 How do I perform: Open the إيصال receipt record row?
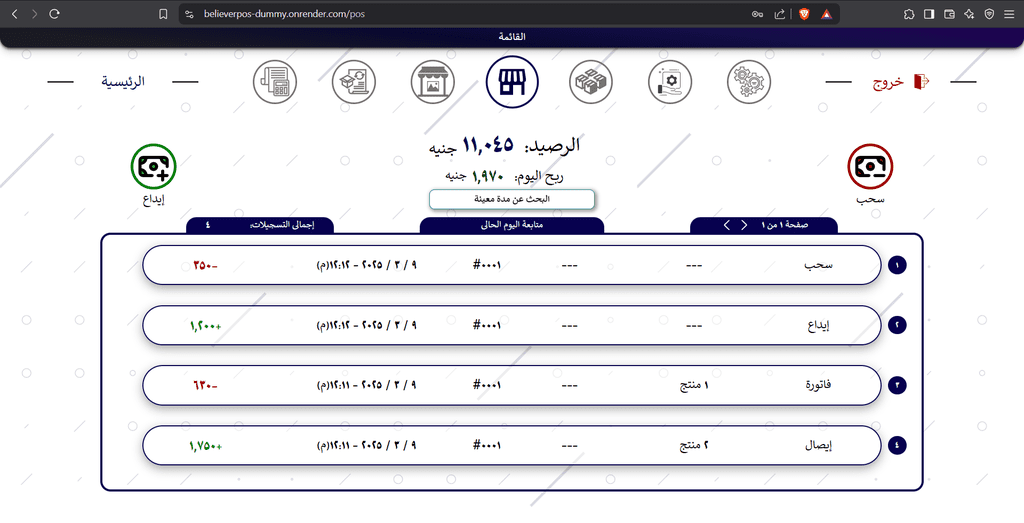512,445
